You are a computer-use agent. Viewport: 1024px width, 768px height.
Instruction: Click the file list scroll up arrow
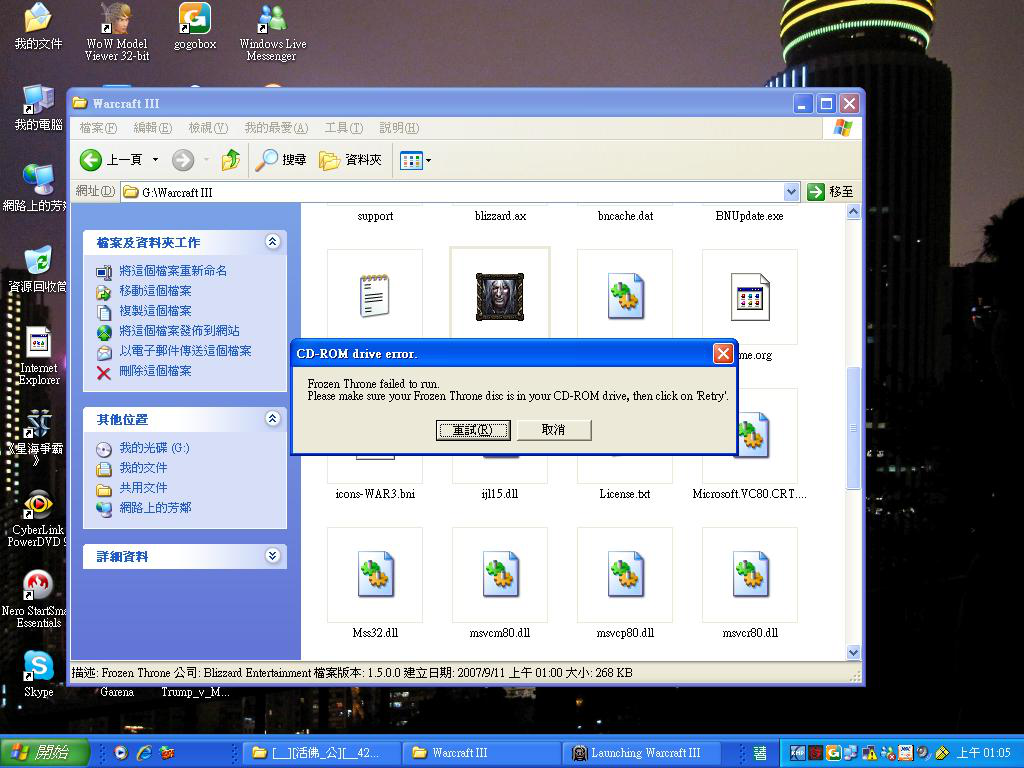pyautogui.click(x=853, y=212)
